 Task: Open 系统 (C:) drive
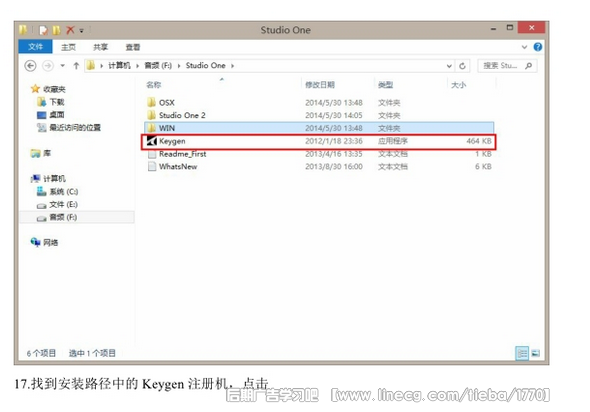[64, 192]
